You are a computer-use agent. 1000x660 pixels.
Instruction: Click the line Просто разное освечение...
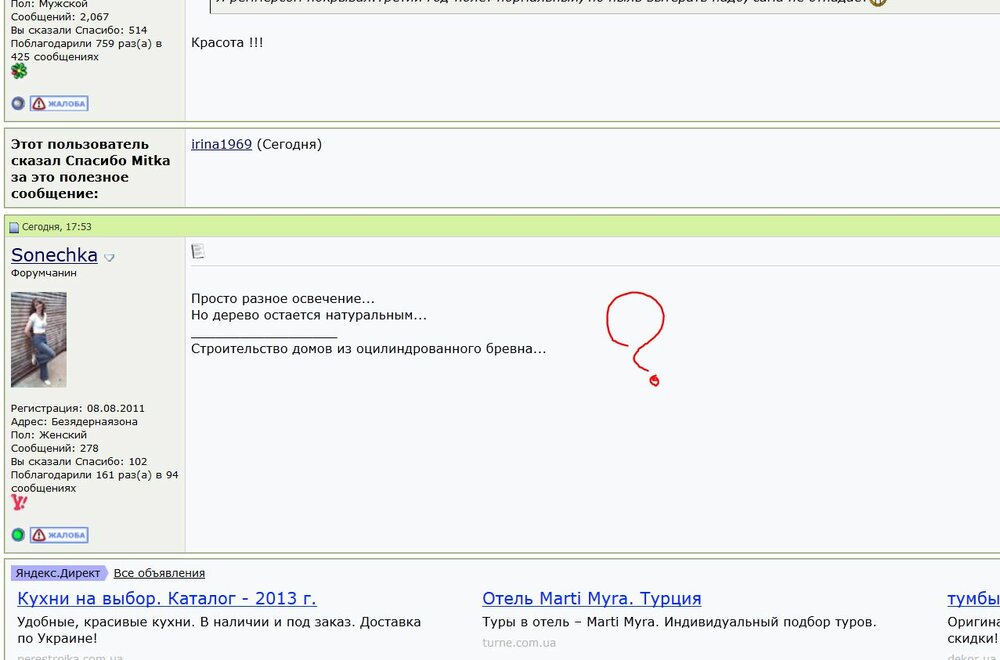[x=283, y=298]
